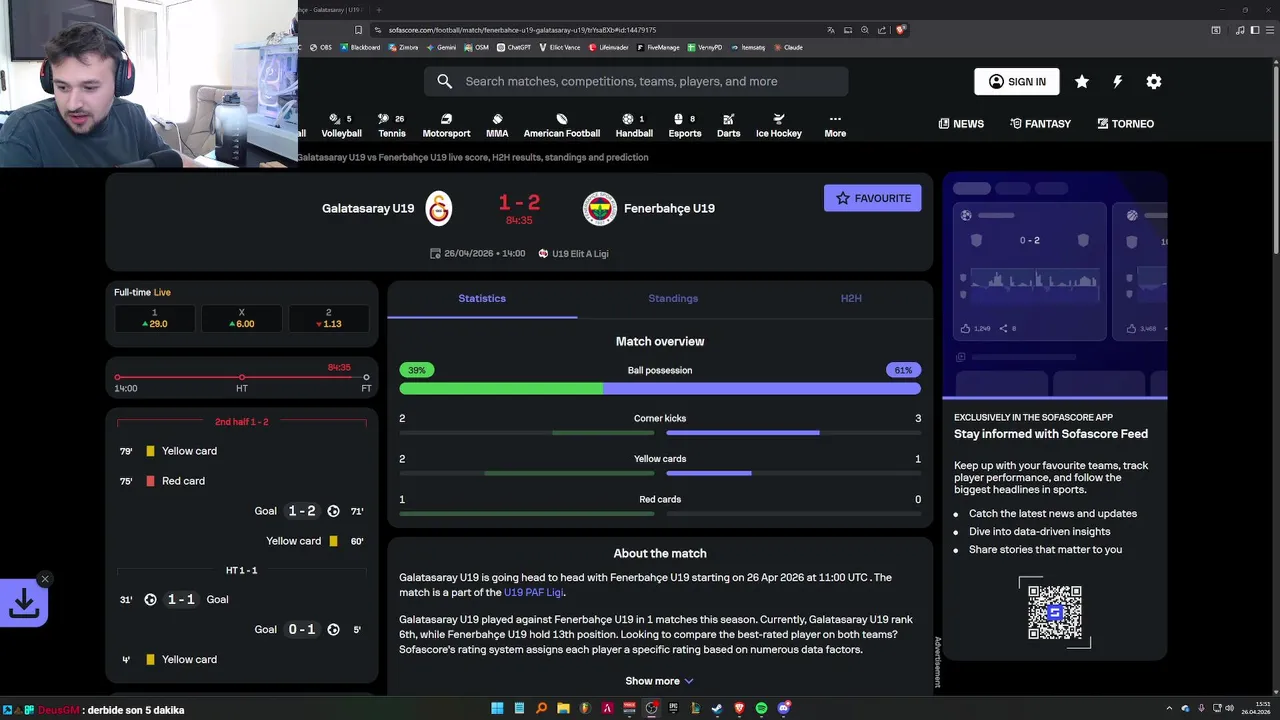Click the yellow cards comparison bar
1280x720 pixels.
coord(660,473)
